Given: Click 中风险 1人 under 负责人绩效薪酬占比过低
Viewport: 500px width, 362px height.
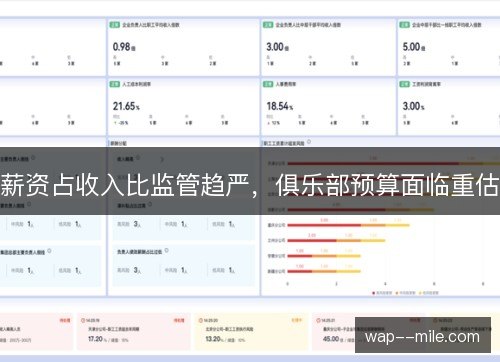Looking at the screenshot, I should click(x=176, y=270).
